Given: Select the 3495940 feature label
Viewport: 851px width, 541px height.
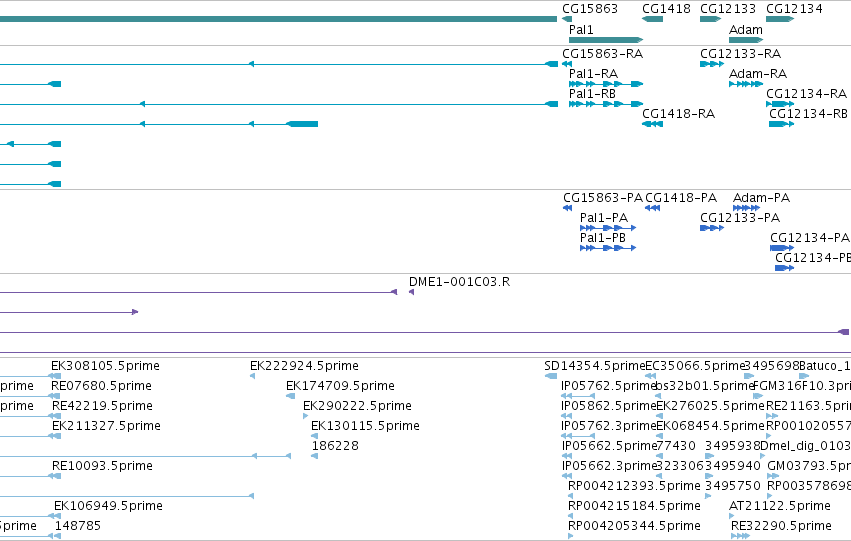Looking at the screenshot, I should [733, 466].
